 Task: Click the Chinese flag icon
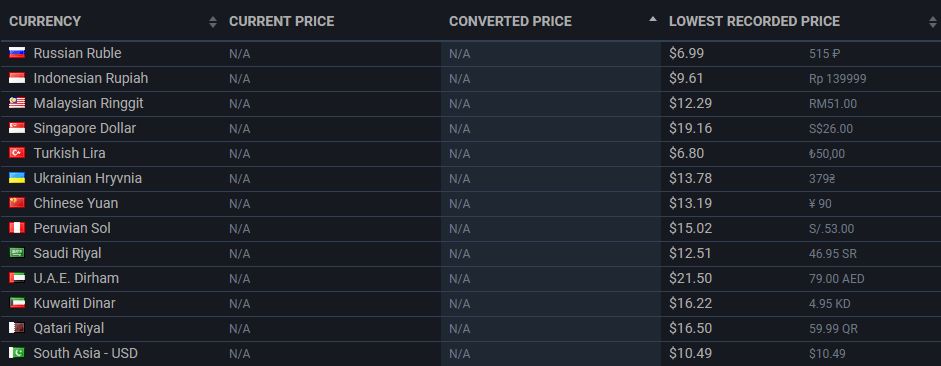click(17, 203)
